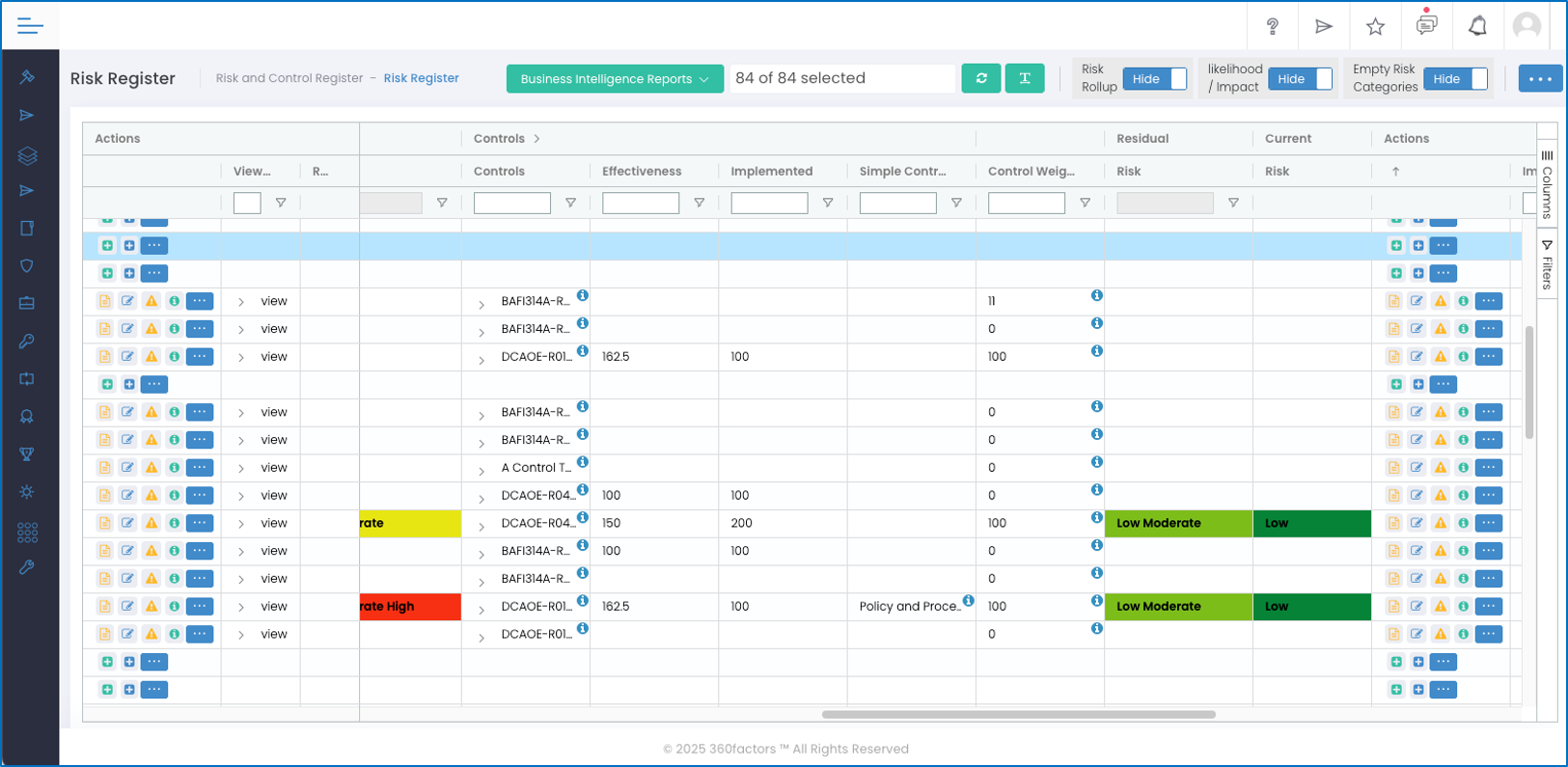This screenshot has width=1568, height=767.
Task: Open the favorites star icon
Action: click(x=1375, y=26)
